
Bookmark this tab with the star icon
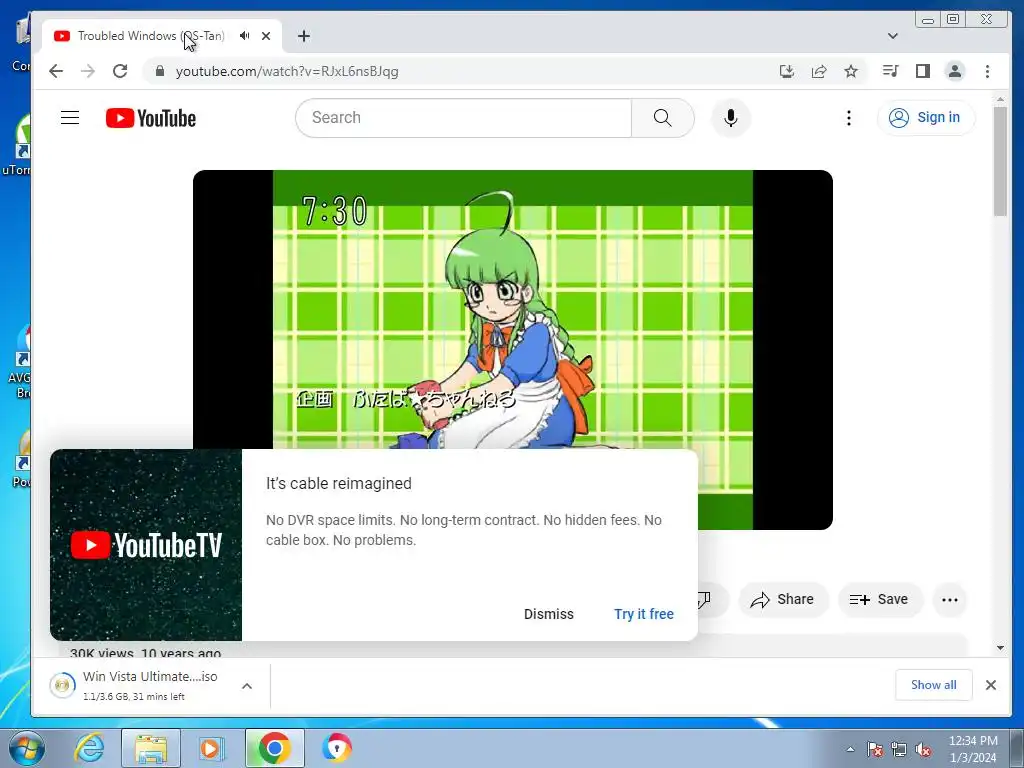point(851,71)
